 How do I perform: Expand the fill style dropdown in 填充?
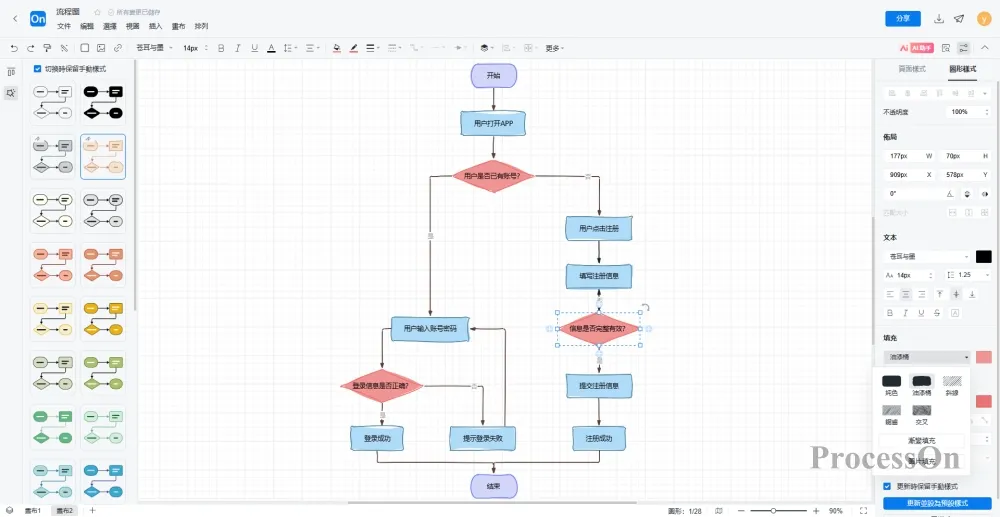click(927, 357)
